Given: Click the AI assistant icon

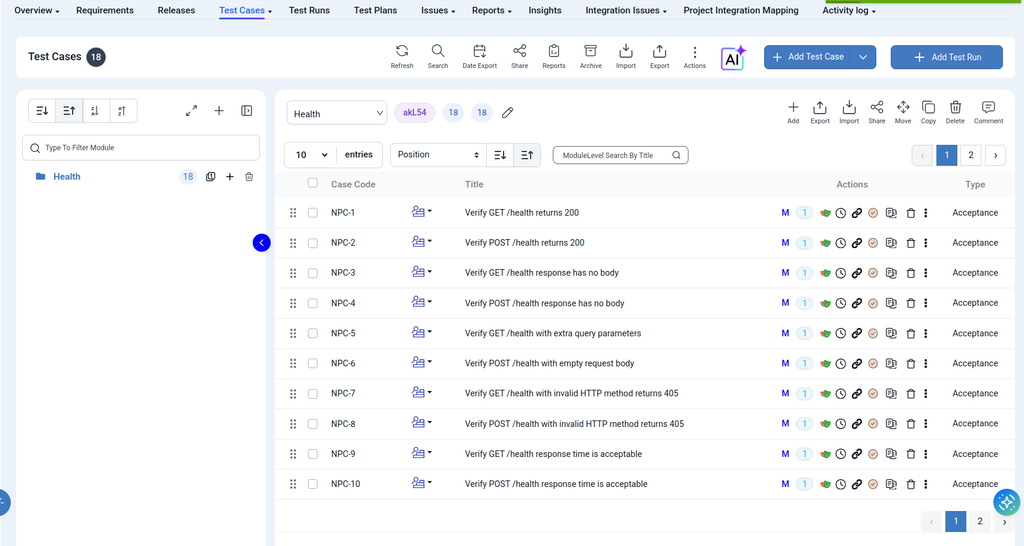Looking at the screenshot, I should point(733,57).
